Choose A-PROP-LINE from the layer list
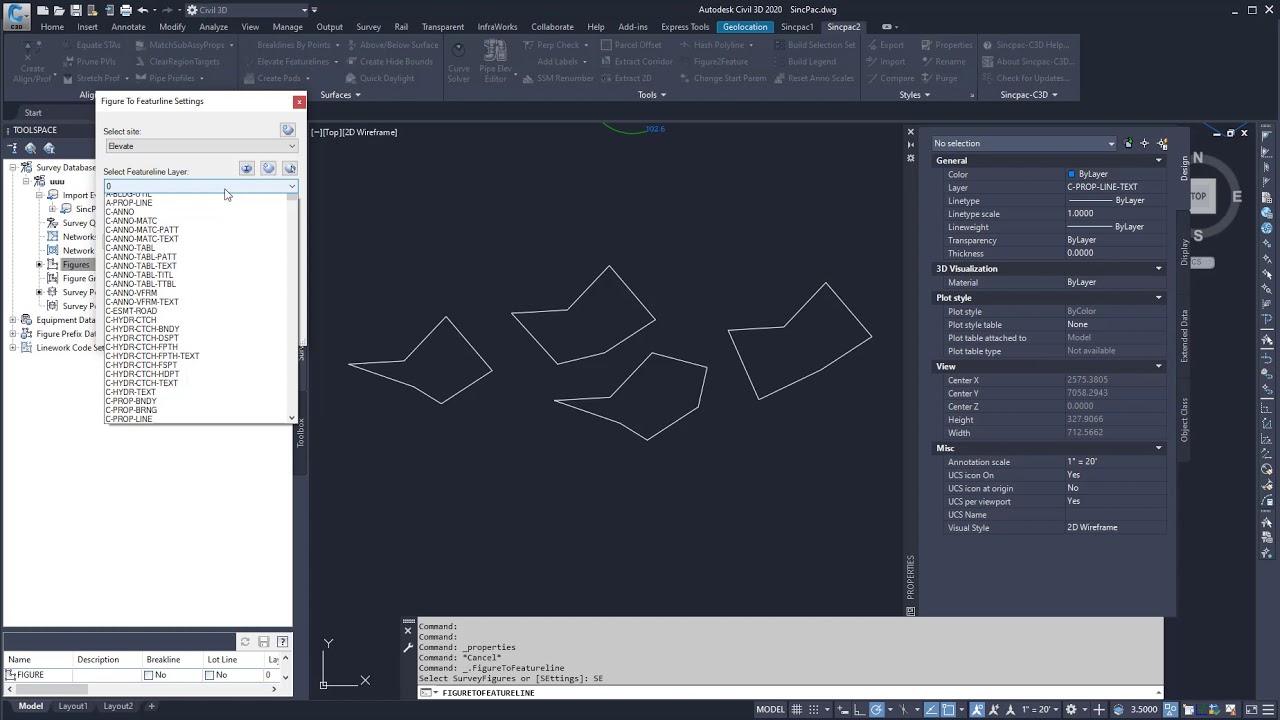The width and height of the screenshot is (1280, 720). [129, 203]
